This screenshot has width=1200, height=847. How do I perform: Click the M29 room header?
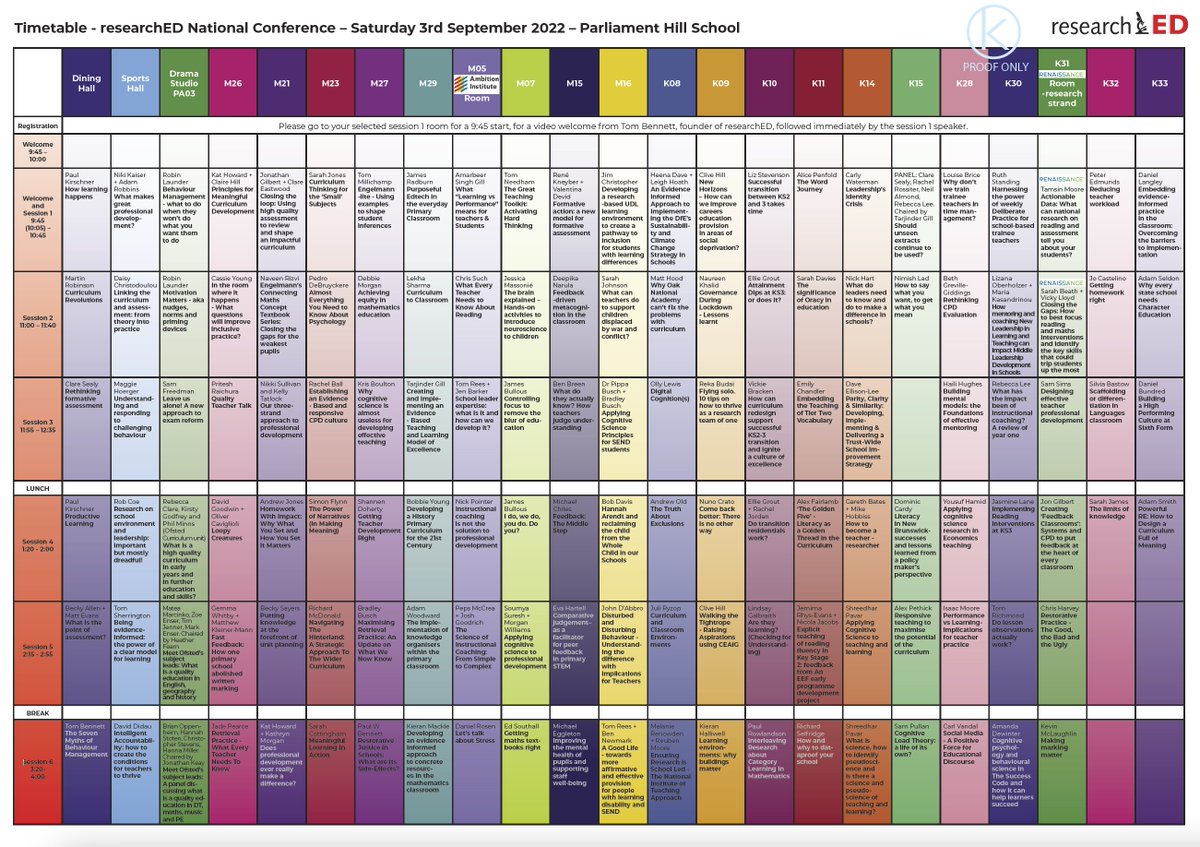pos(428,83)
